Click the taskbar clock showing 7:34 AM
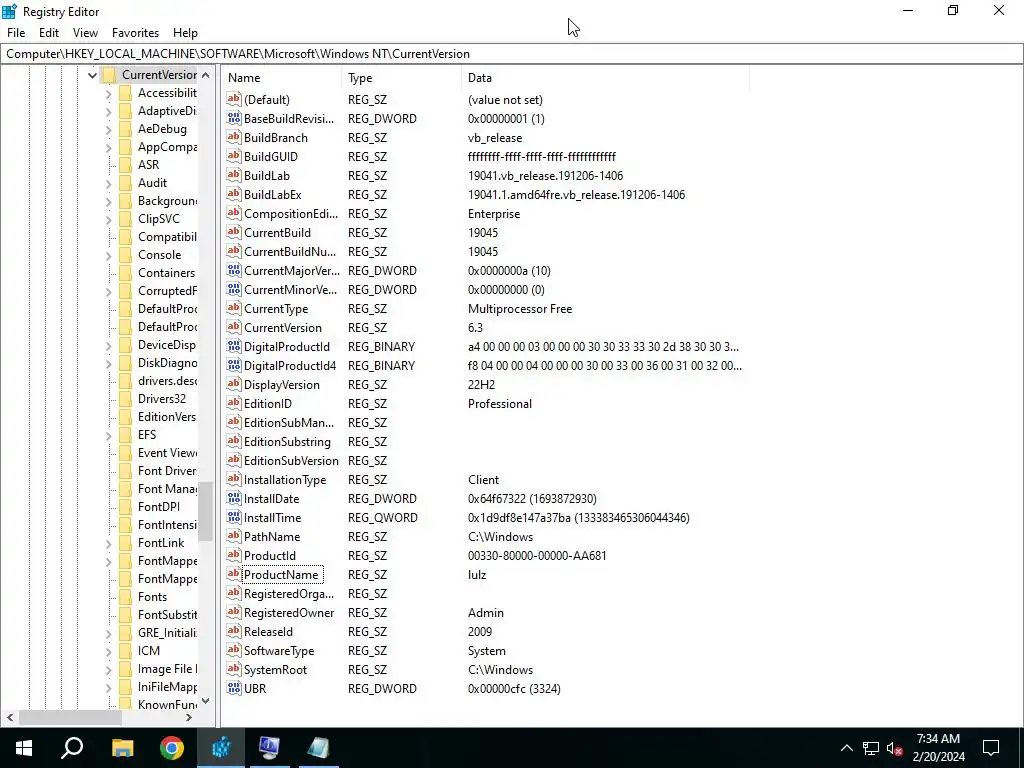The width and height of the screenshot is (1024, 768). [938, 748]
